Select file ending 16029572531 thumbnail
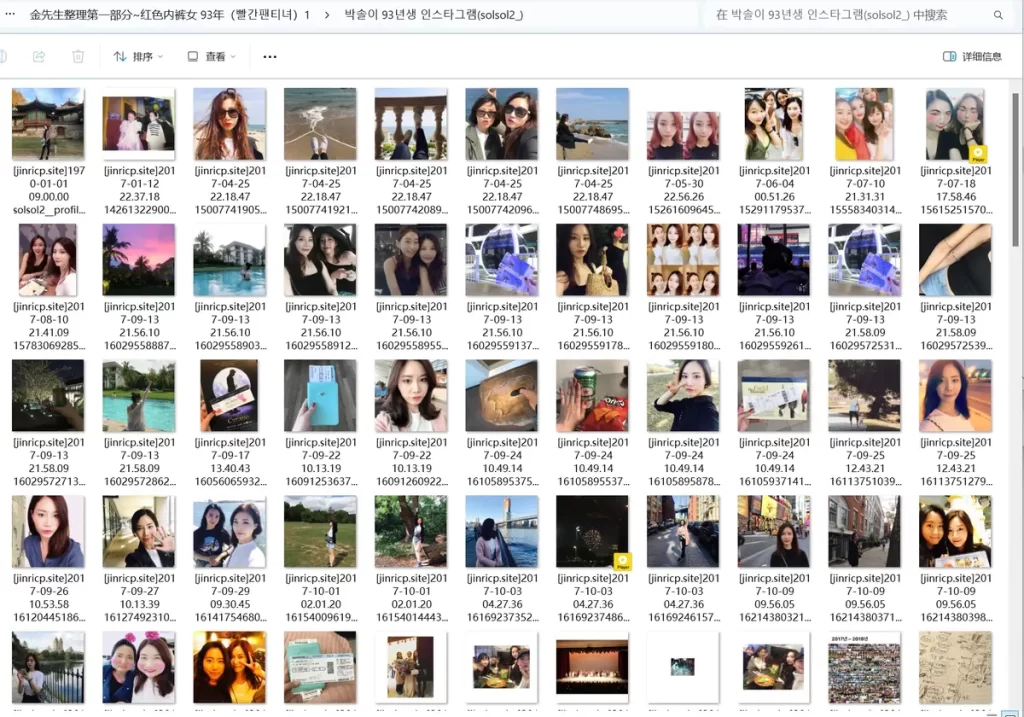The height and width of the screenshot is (717, 1024). (x=864, y=260)
